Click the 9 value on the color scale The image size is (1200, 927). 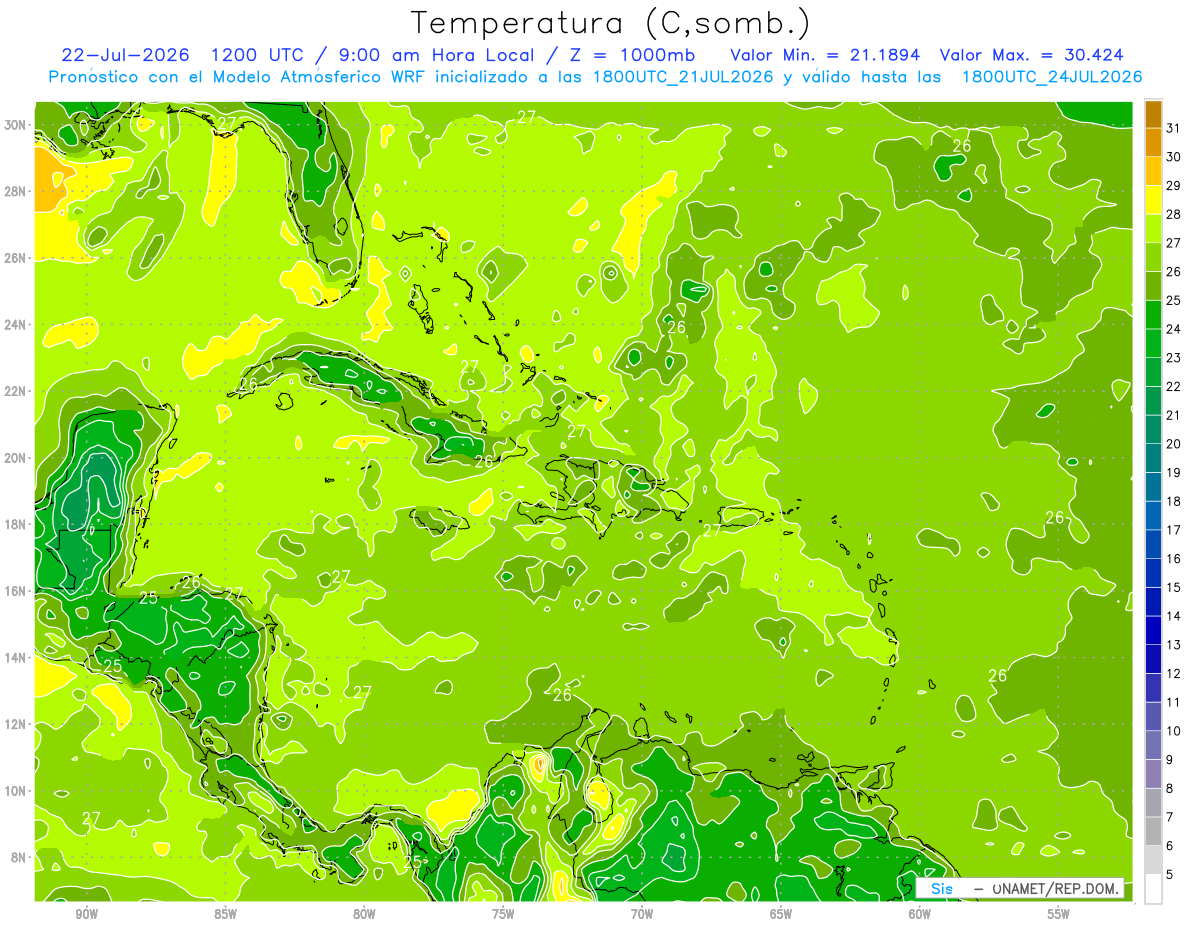click(x=1170, y=760)
